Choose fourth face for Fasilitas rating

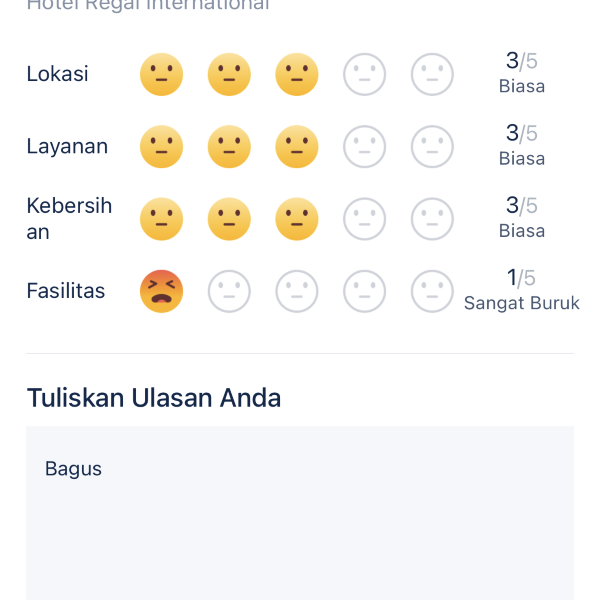coord(365,291)
